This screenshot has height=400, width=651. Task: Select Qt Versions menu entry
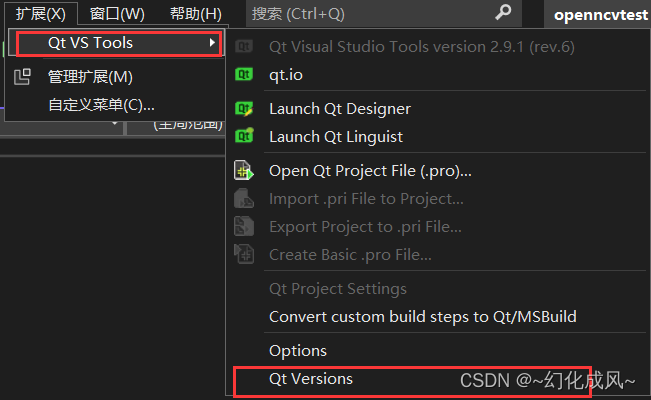[311, 379]
